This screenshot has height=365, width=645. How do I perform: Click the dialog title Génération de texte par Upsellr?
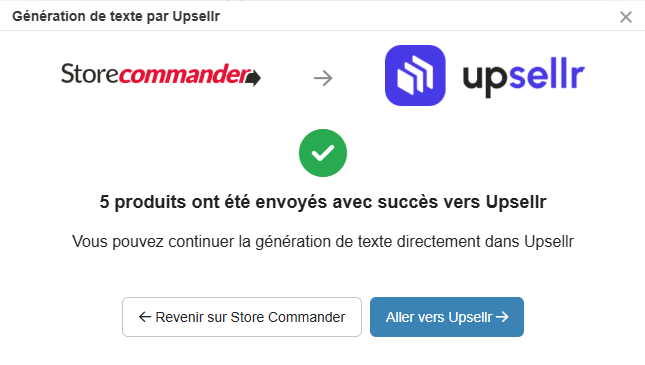pyautogui.click(x=116, y=16)
